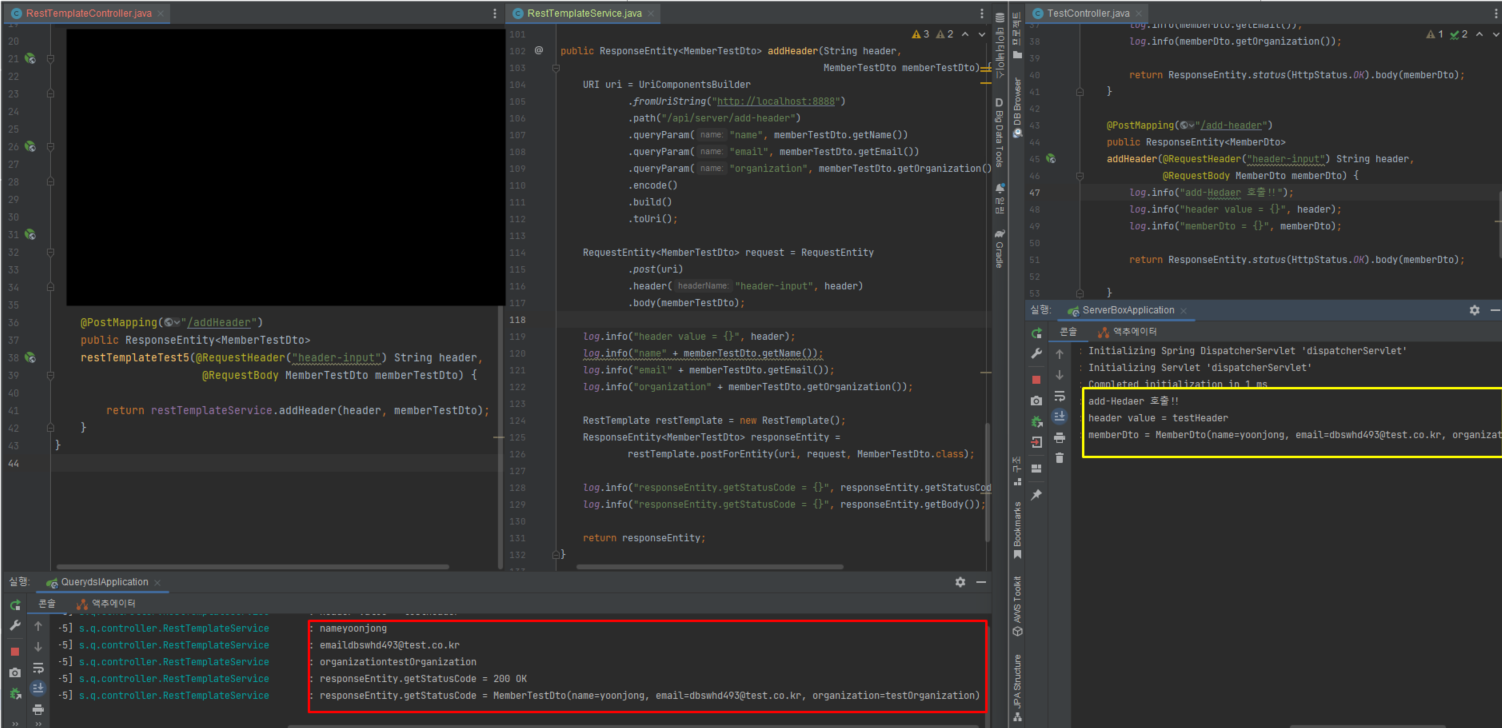Print the QuerydslApplication console output

[38, 709]
